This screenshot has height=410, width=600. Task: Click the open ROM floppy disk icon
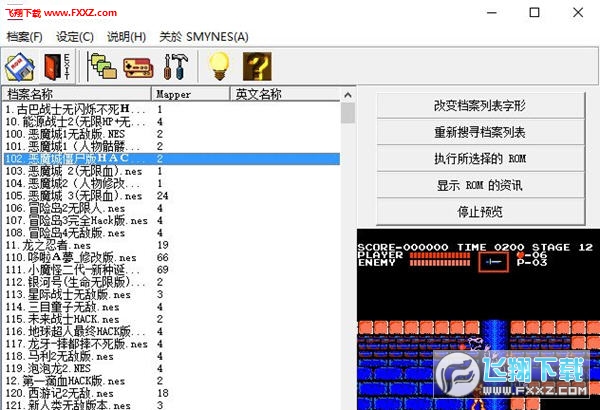20,67
